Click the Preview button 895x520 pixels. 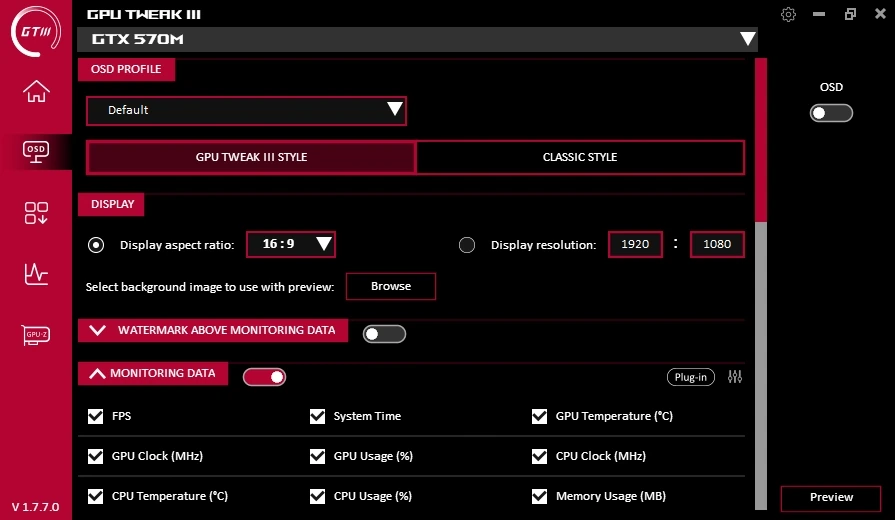point(831,497)
